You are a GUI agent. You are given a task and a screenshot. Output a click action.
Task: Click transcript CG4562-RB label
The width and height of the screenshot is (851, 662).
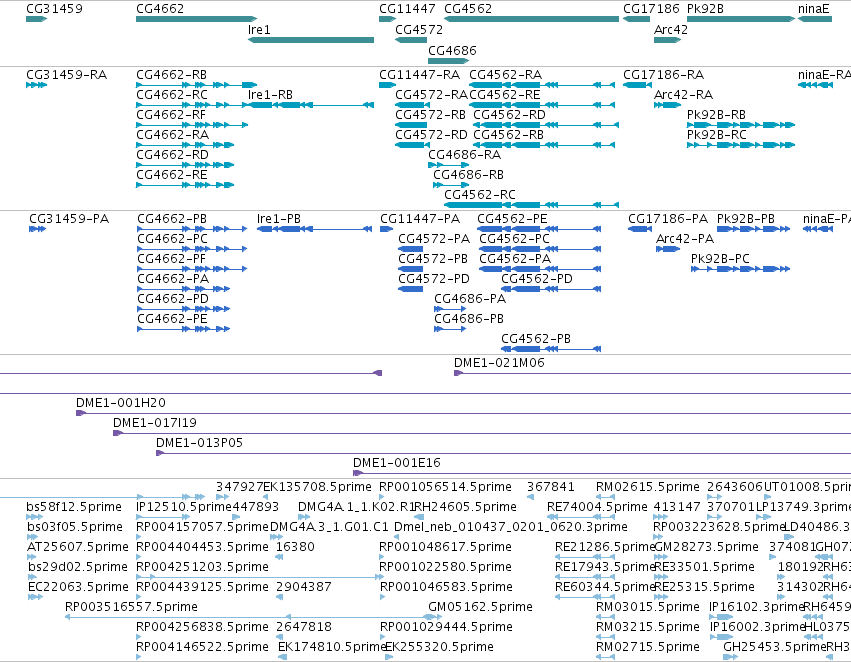[509, 135]
